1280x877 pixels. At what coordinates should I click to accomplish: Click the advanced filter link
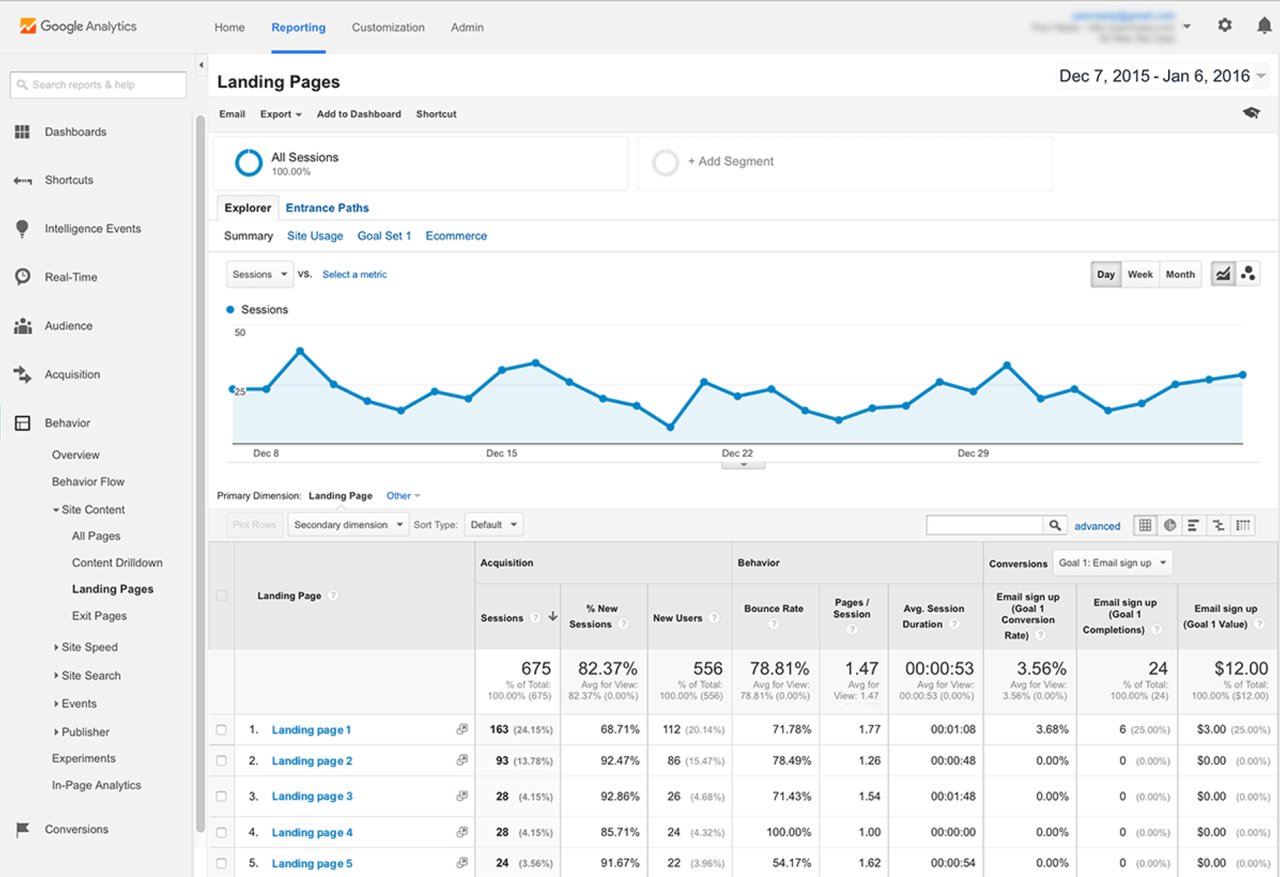1097,525
